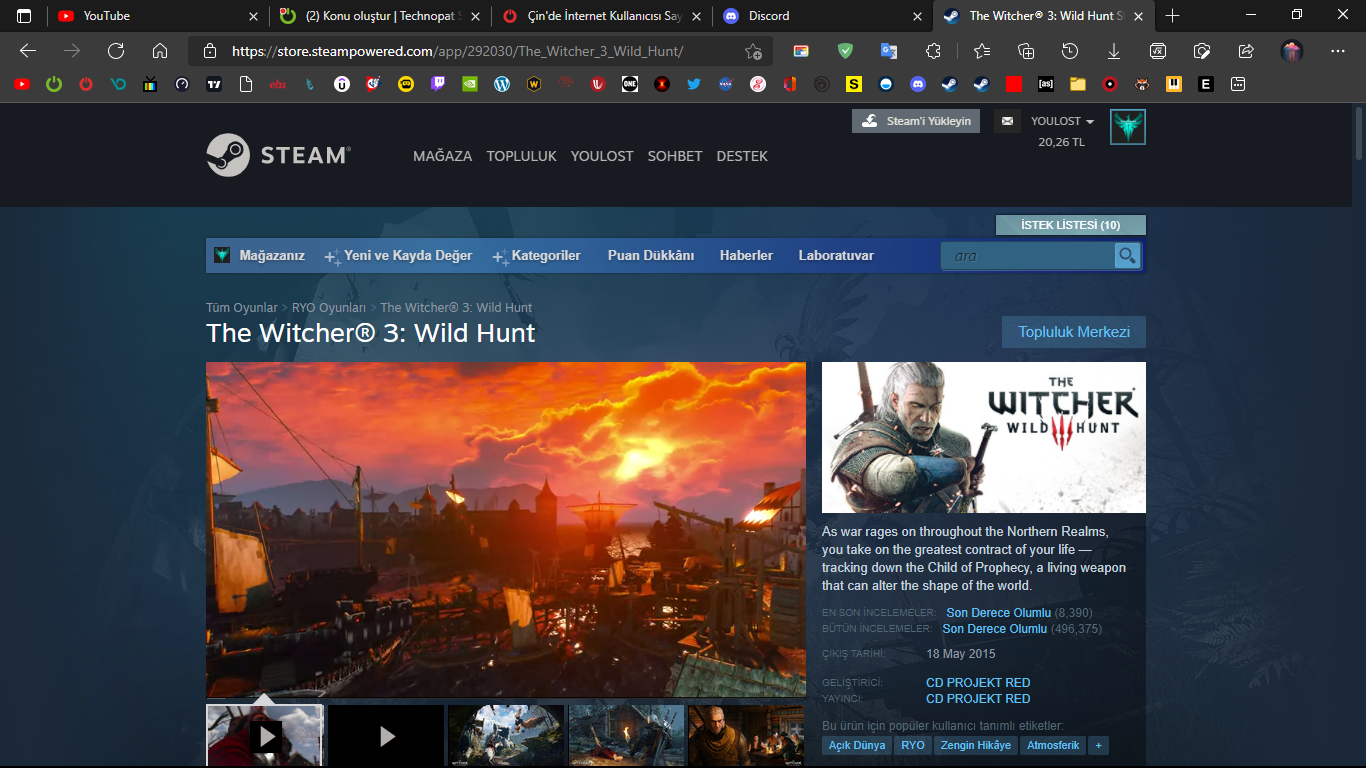Go back with the browser back arrow
The width and height of the screenshot is (1366, 768).
tap(28, 51)
